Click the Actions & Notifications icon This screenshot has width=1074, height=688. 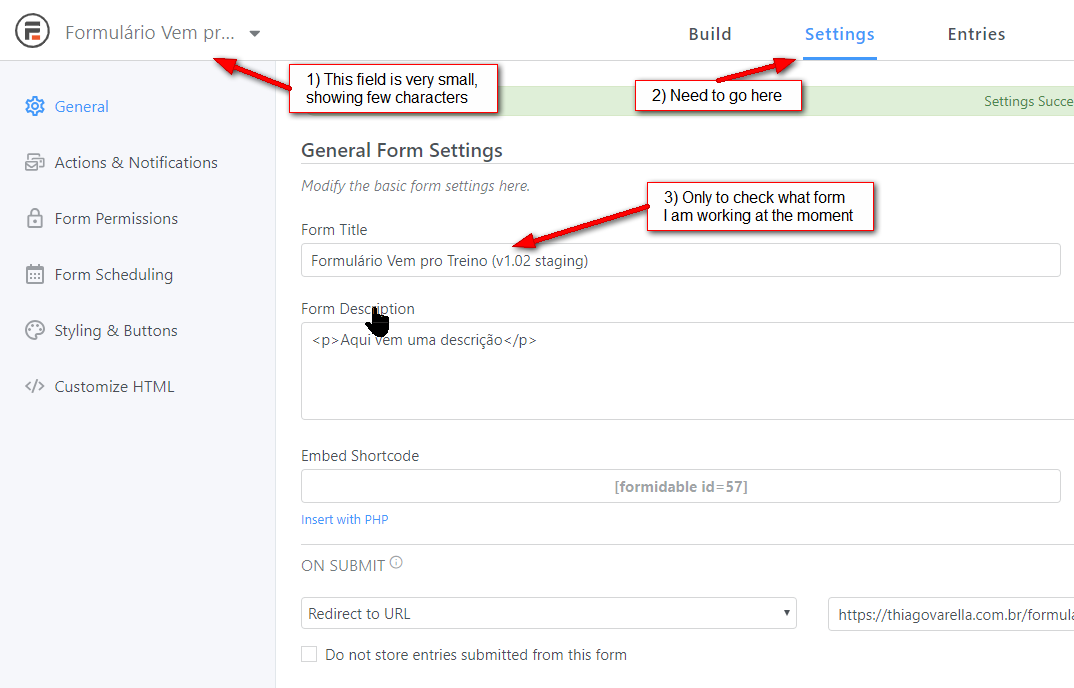click(35, 163)
